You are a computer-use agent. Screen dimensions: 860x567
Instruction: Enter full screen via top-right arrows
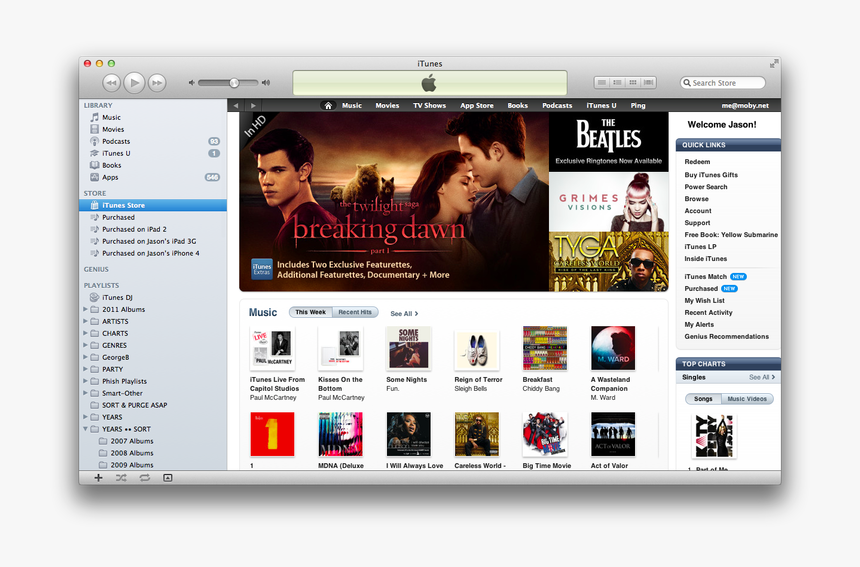774,64
